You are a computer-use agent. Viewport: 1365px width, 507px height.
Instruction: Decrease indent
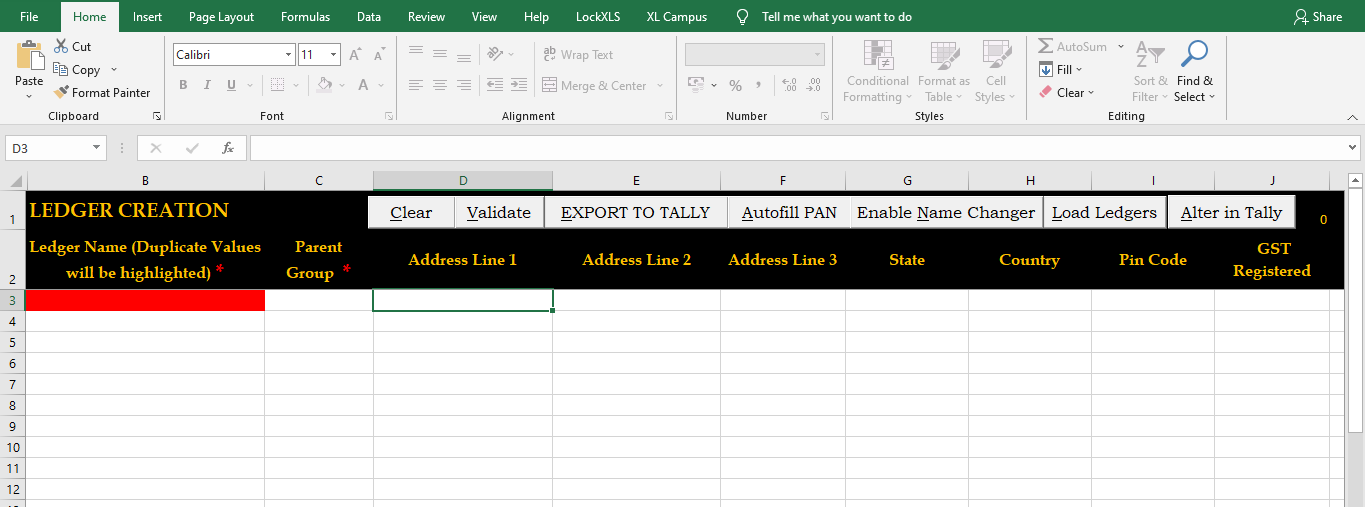(495, 85)
